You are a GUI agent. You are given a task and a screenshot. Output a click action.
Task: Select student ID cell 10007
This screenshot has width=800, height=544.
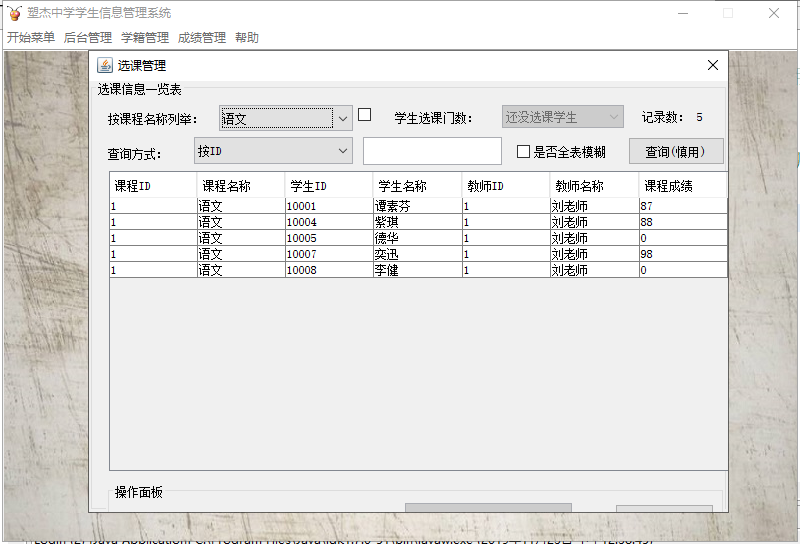[x=329, y=254]
